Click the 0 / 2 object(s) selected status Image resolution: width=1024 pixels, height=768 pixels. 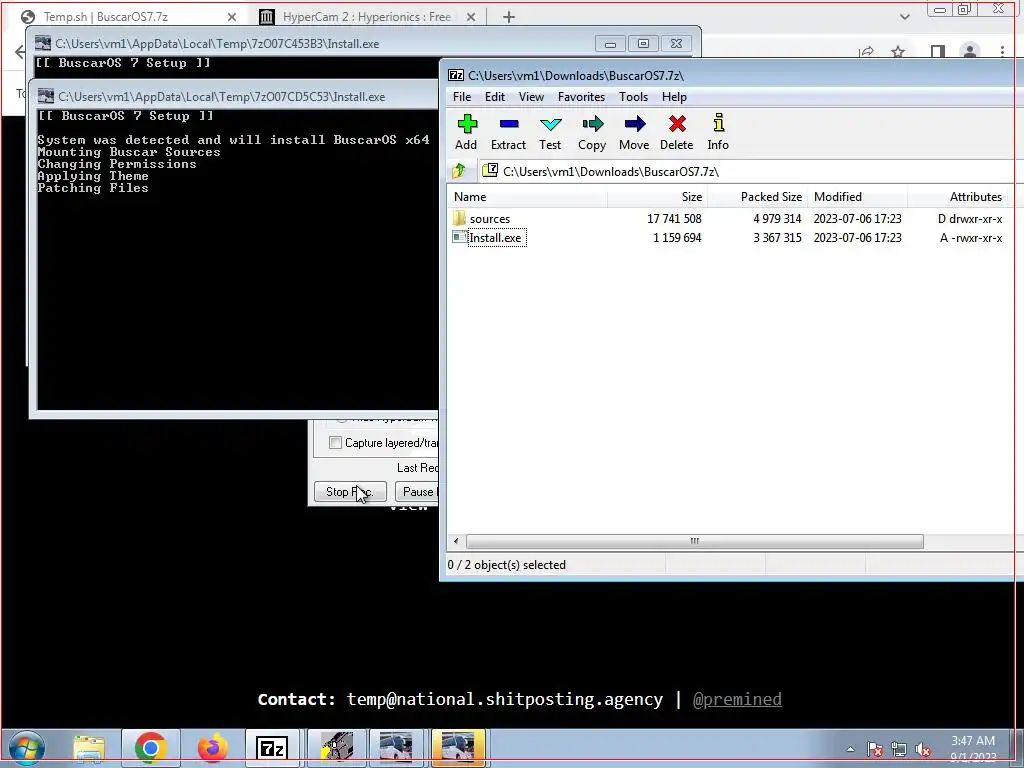pyautogui.click(x=507, y=565)
